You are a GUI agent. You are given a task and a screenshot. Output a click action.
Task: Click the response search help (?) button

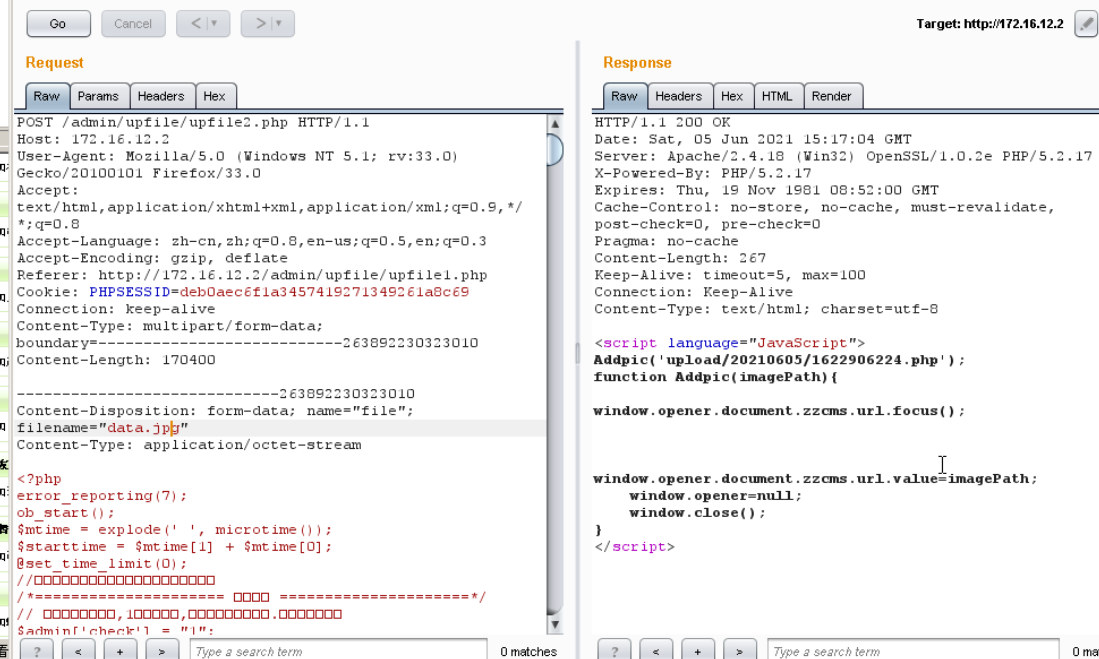point(614,651)
